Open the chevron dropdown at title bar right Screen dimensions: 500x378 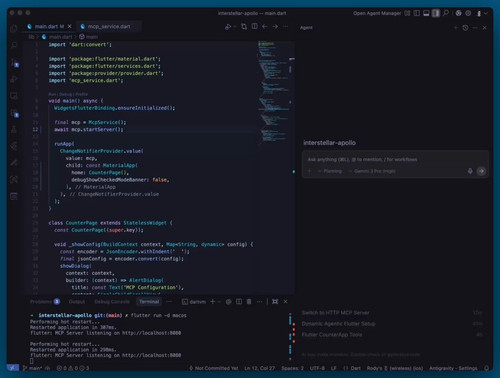[x=486, y=13]
